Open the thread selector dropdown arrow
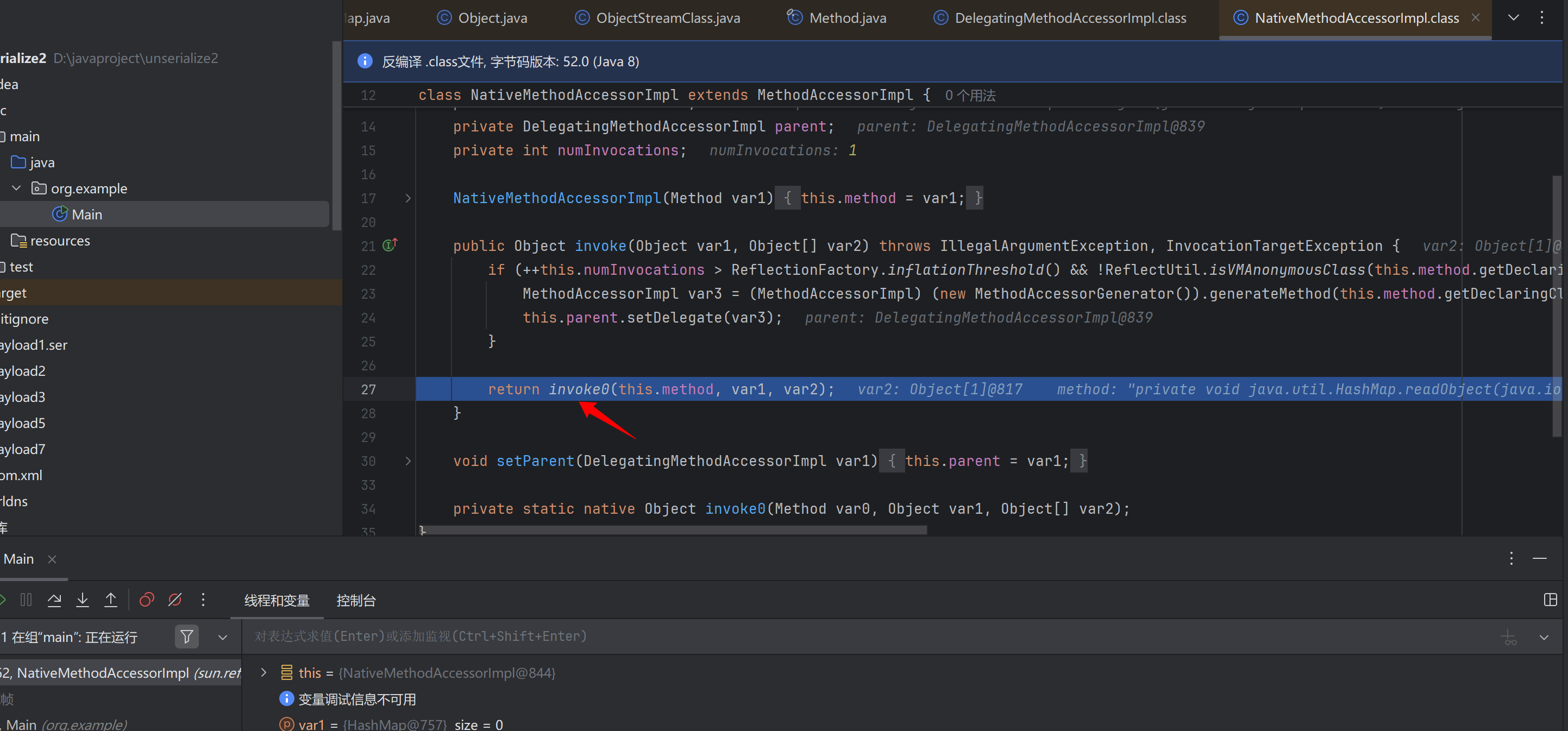The image size is (1568, 731). (x=223, y=637)
